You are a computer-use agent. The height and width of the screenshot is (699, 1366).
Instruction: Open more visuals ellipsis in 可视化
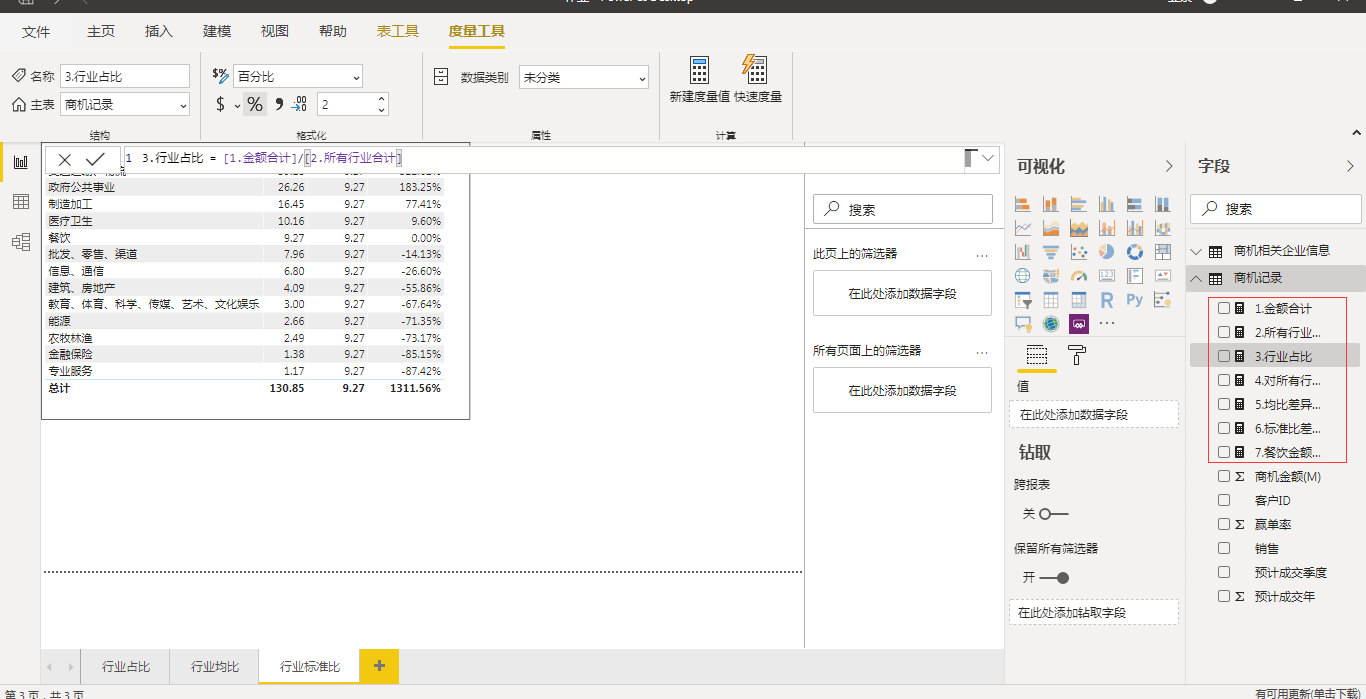(1107, 323)
